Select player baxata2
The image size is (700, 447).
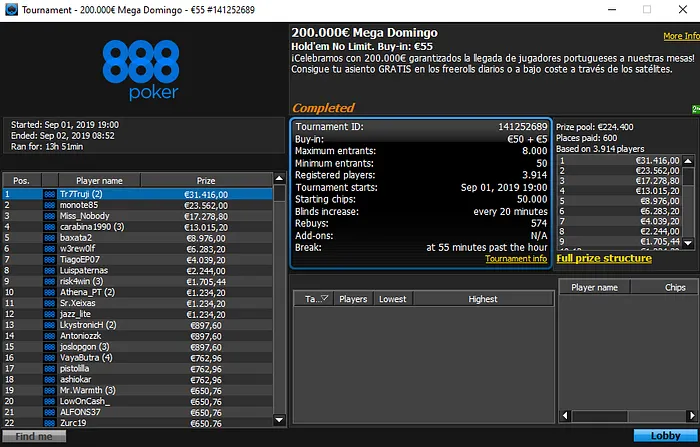(138, 238)
